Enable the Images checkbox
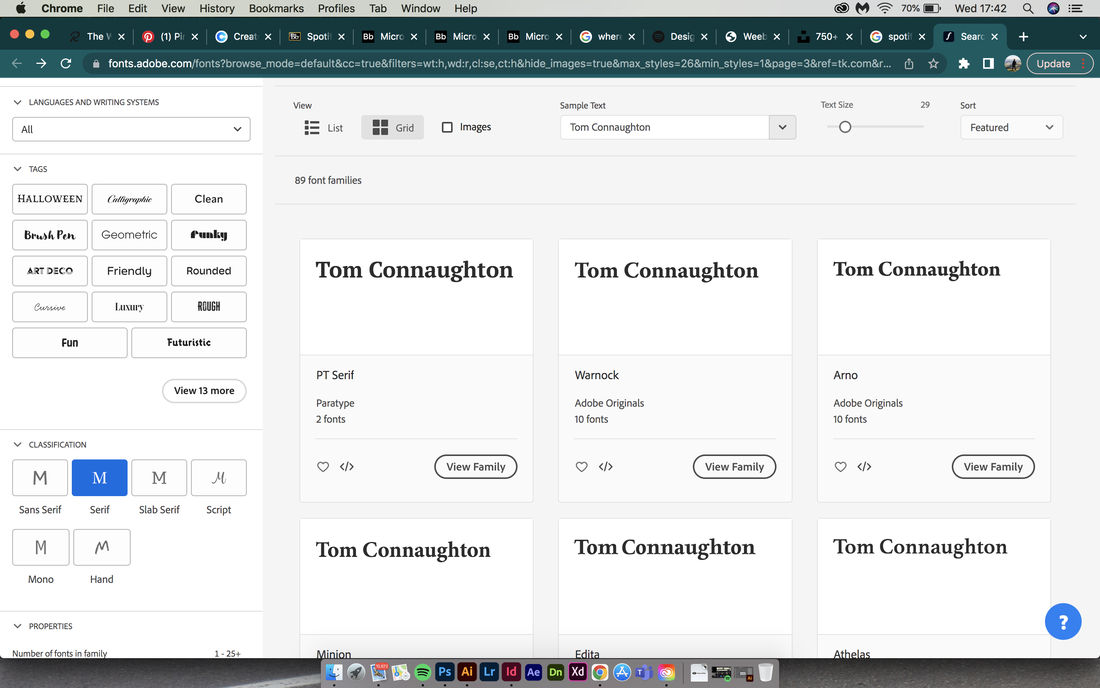This screenshot has height=688, width=1100. [x=447, y=127]
